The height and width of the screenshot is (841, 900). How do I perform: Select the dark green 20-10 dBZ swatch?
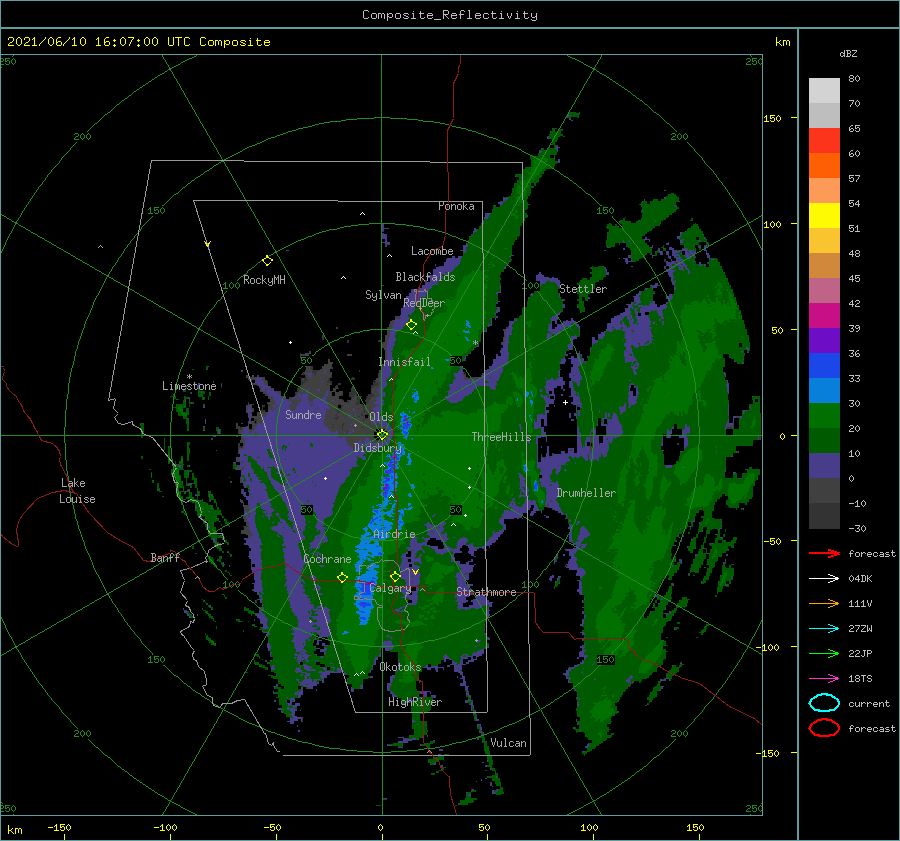(x=824, y=441)
